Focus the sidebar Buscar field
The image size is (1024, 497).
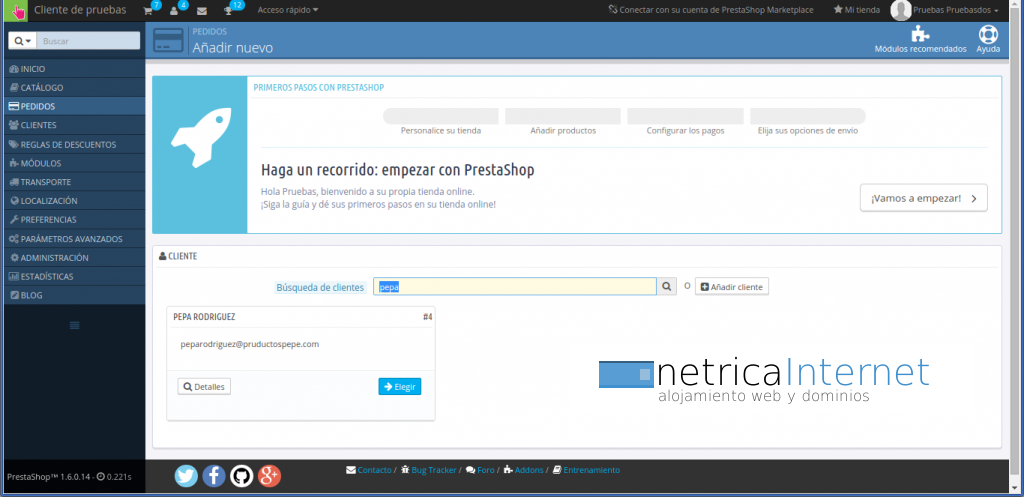point(88,40)
